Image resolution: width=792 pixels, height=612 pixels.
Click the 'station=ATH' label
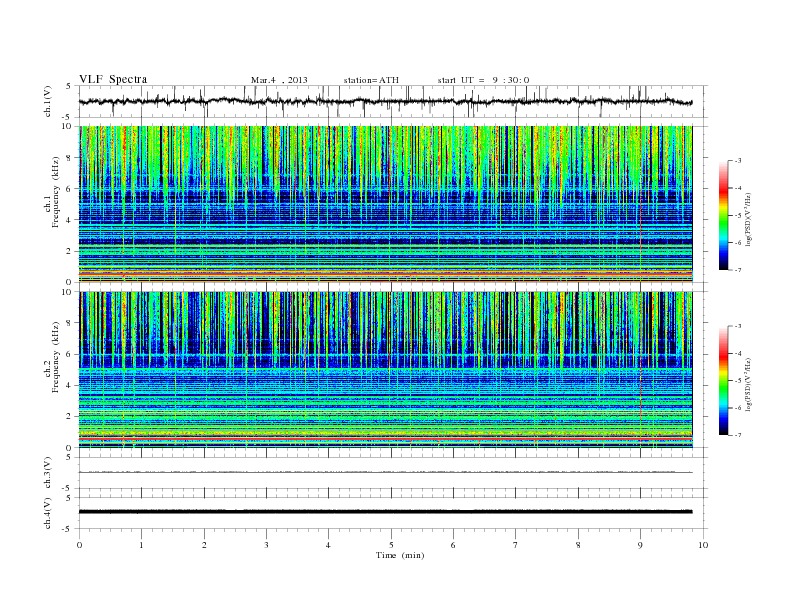point(371,80)
